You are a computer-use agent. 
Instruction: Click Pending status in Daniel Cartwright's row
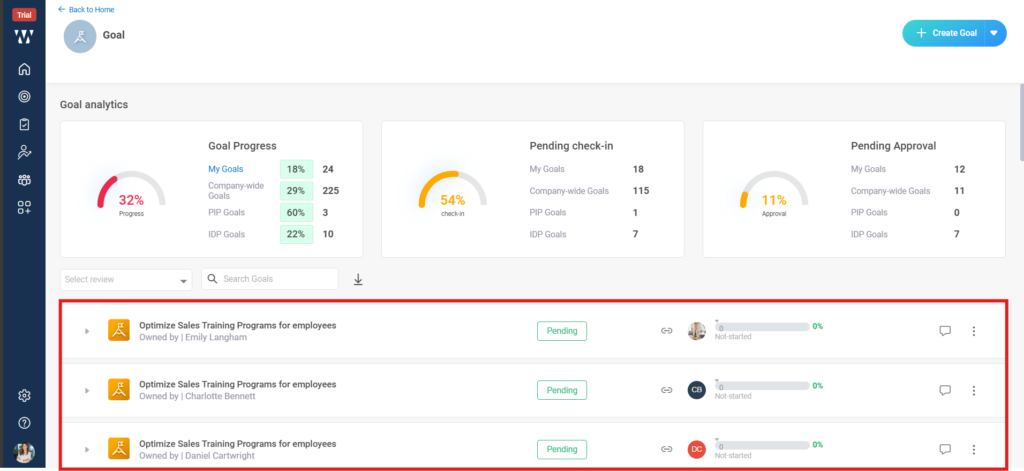coord(562,449)
